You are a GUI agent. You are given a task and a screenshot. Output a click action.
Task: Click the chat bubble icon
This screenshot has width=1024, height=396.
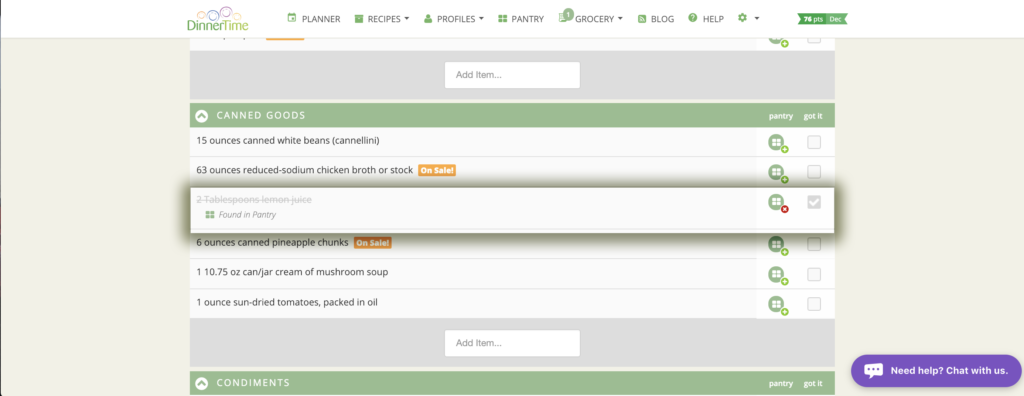point(874,371)
